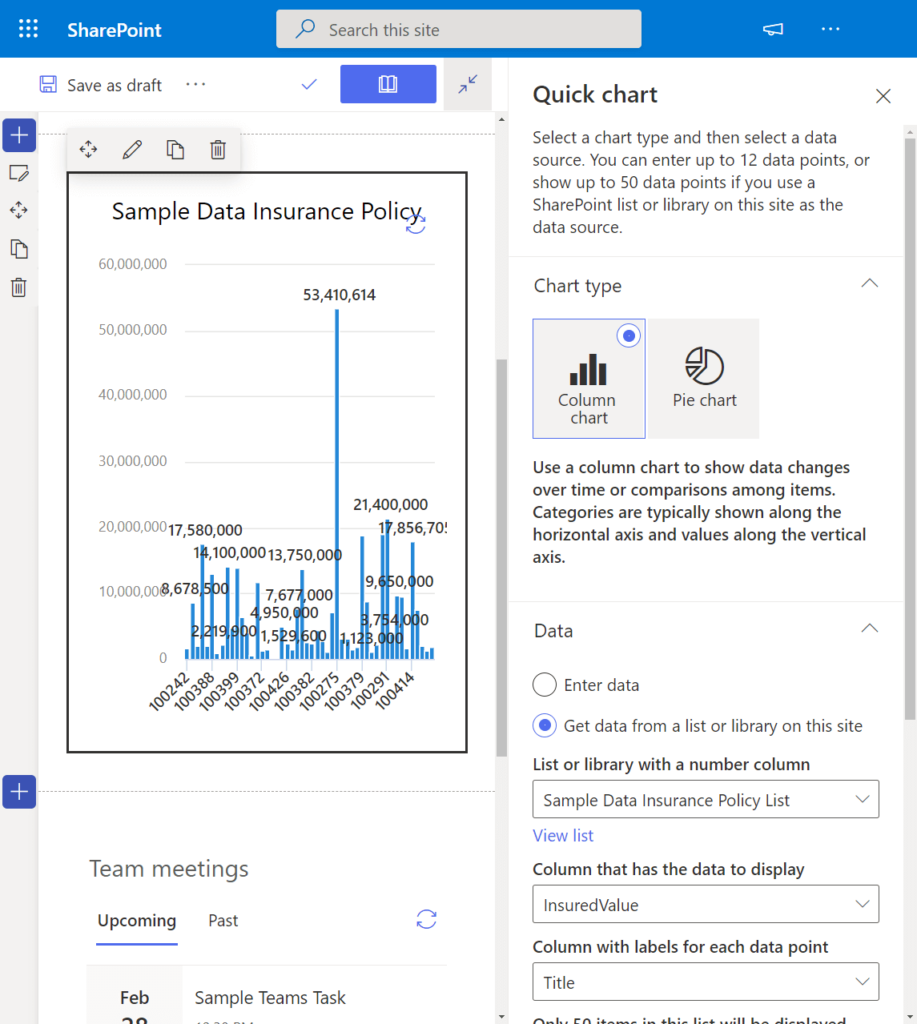
Task: Open the Sample Data Insurance Policy List dropdown
Action: click(705, 799)
